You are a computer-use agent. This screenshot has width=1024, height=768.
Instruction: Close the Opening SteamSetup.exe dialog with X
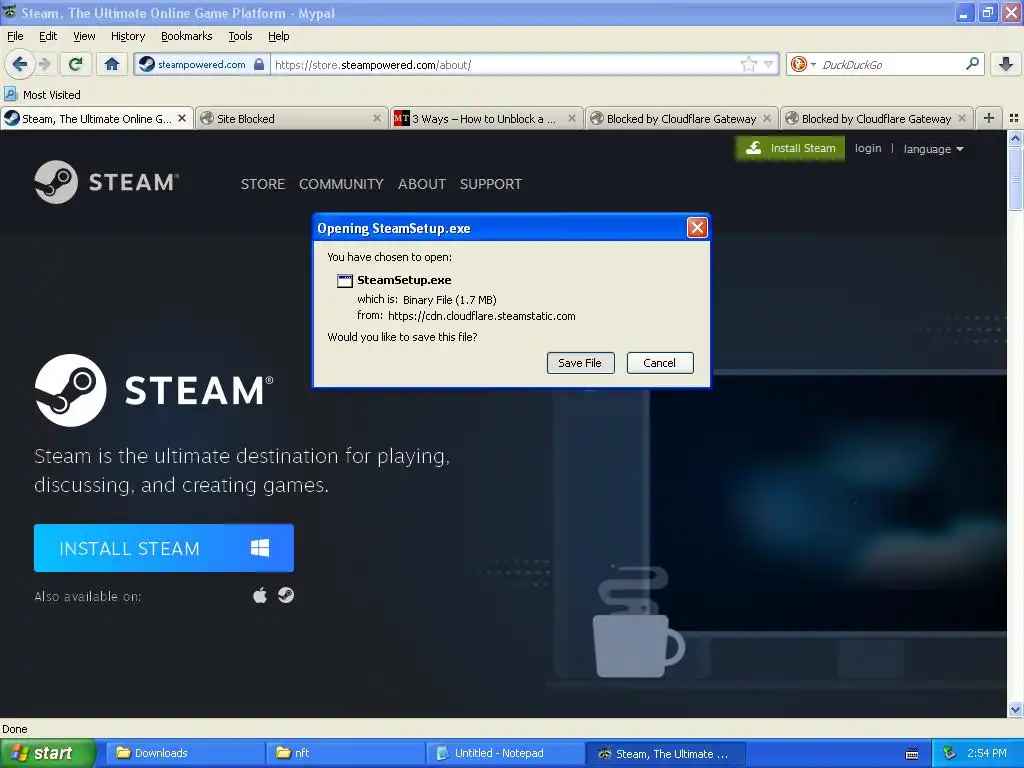click(697, 227)
